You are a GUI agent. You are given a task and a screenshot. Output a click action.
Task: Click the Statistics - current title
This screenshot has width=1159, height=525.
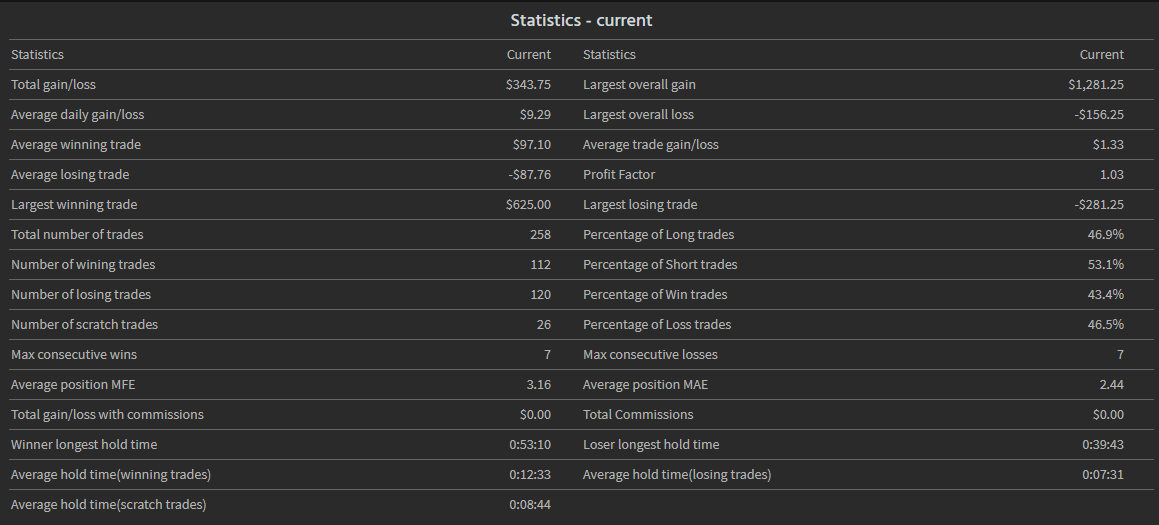pyautogui.click(x=581, y=20)
